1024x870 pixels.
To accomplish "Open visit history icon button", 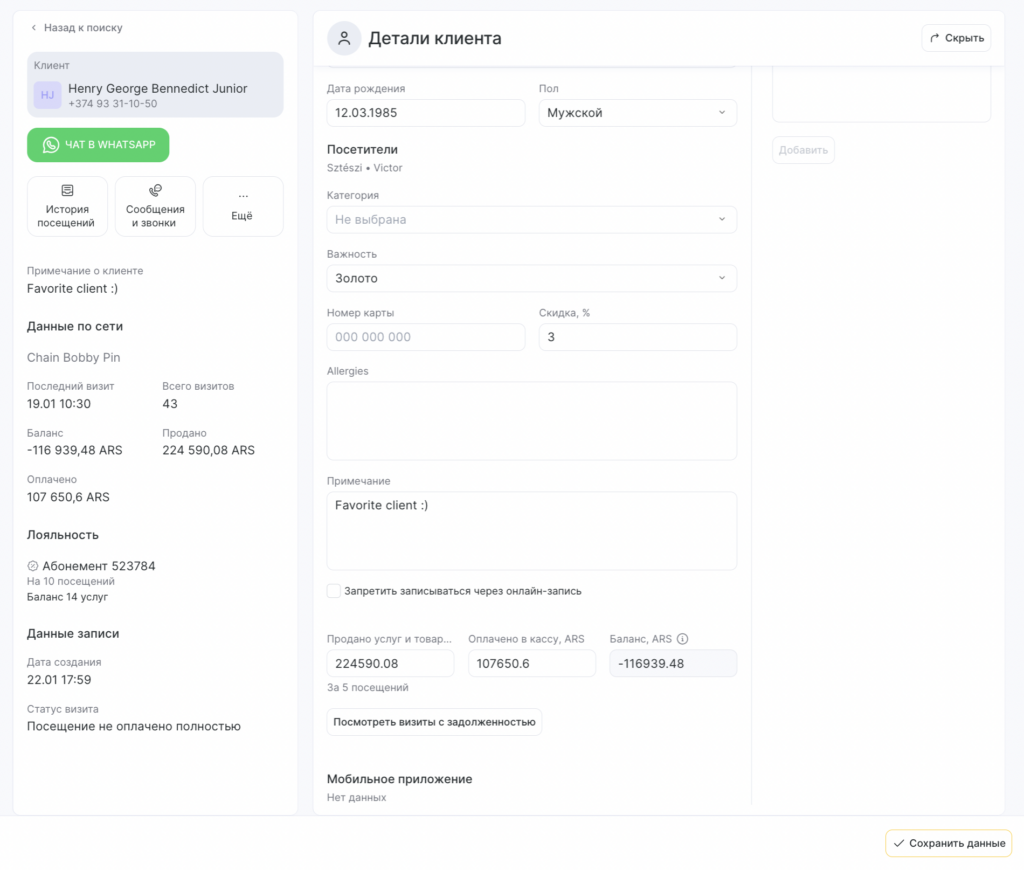I will coord(67,190).
